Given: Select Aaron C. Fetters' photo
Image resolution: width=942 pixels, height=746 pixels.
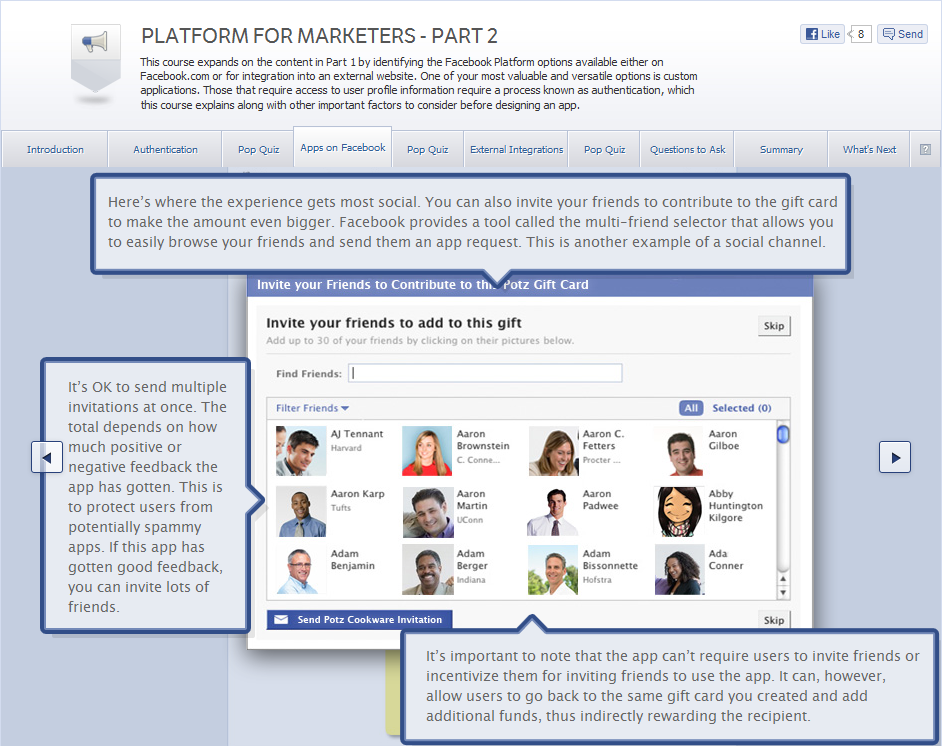Looking at the screenshot, I should (553, 451).
